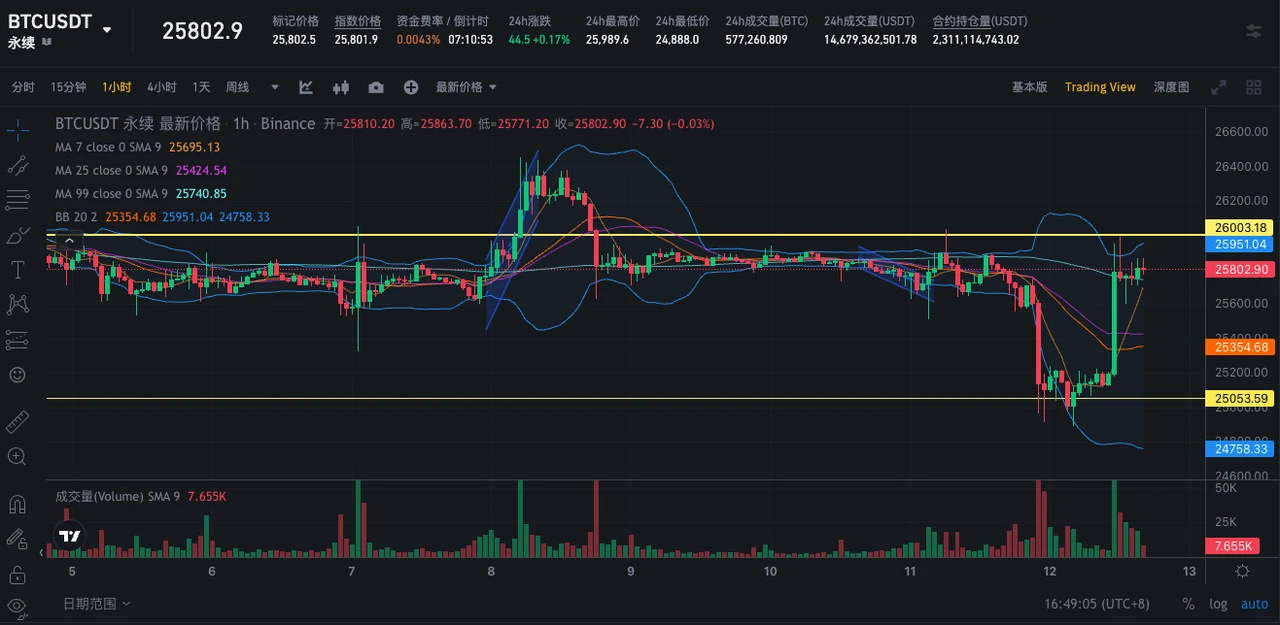
Task: Open the 日期范围 date range dropdown
Action: (96, 604)
